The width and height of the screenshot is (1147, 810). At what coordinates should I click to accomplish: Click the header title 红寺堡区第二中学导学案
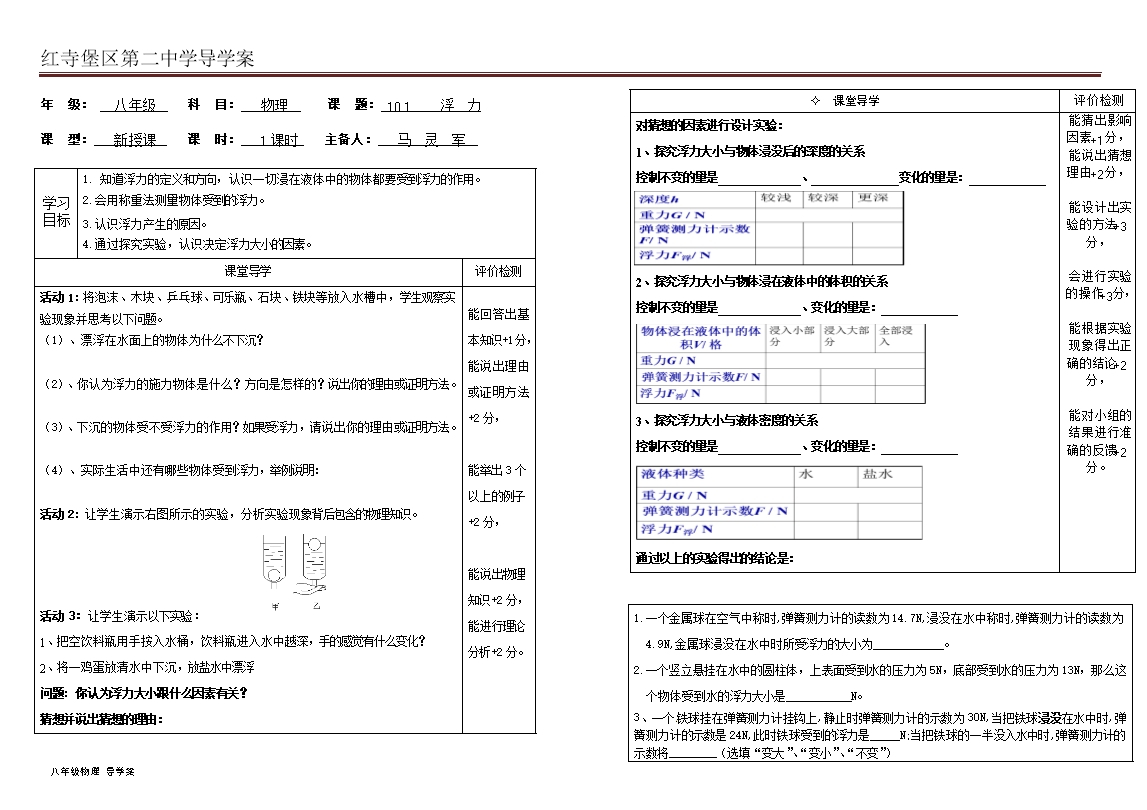pos(147,59)
